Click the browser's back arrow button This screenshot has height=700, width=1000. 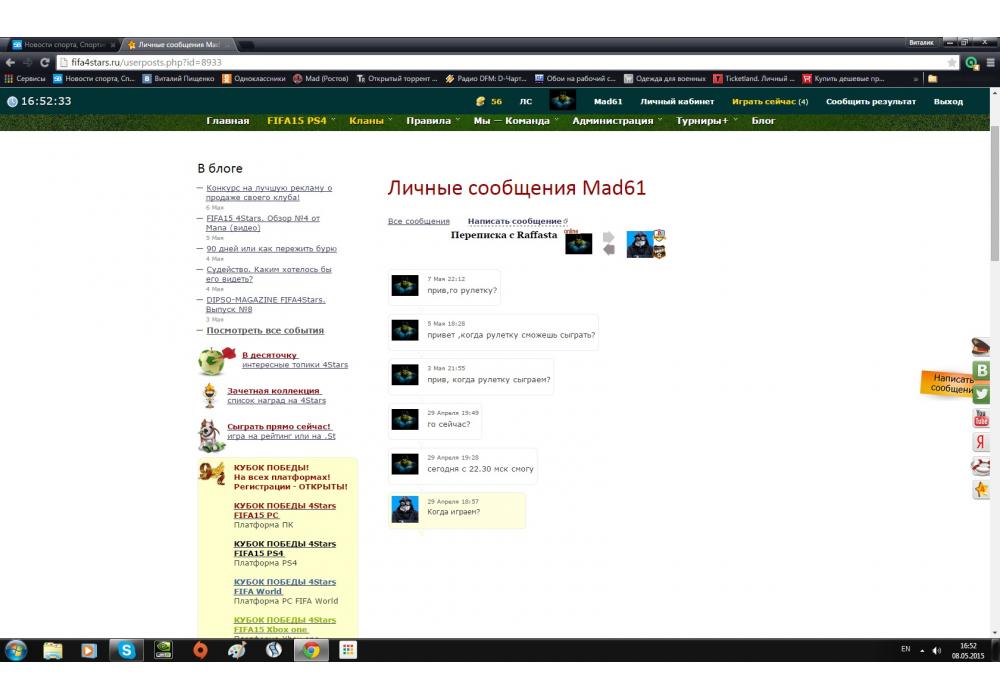coord(11,62)
